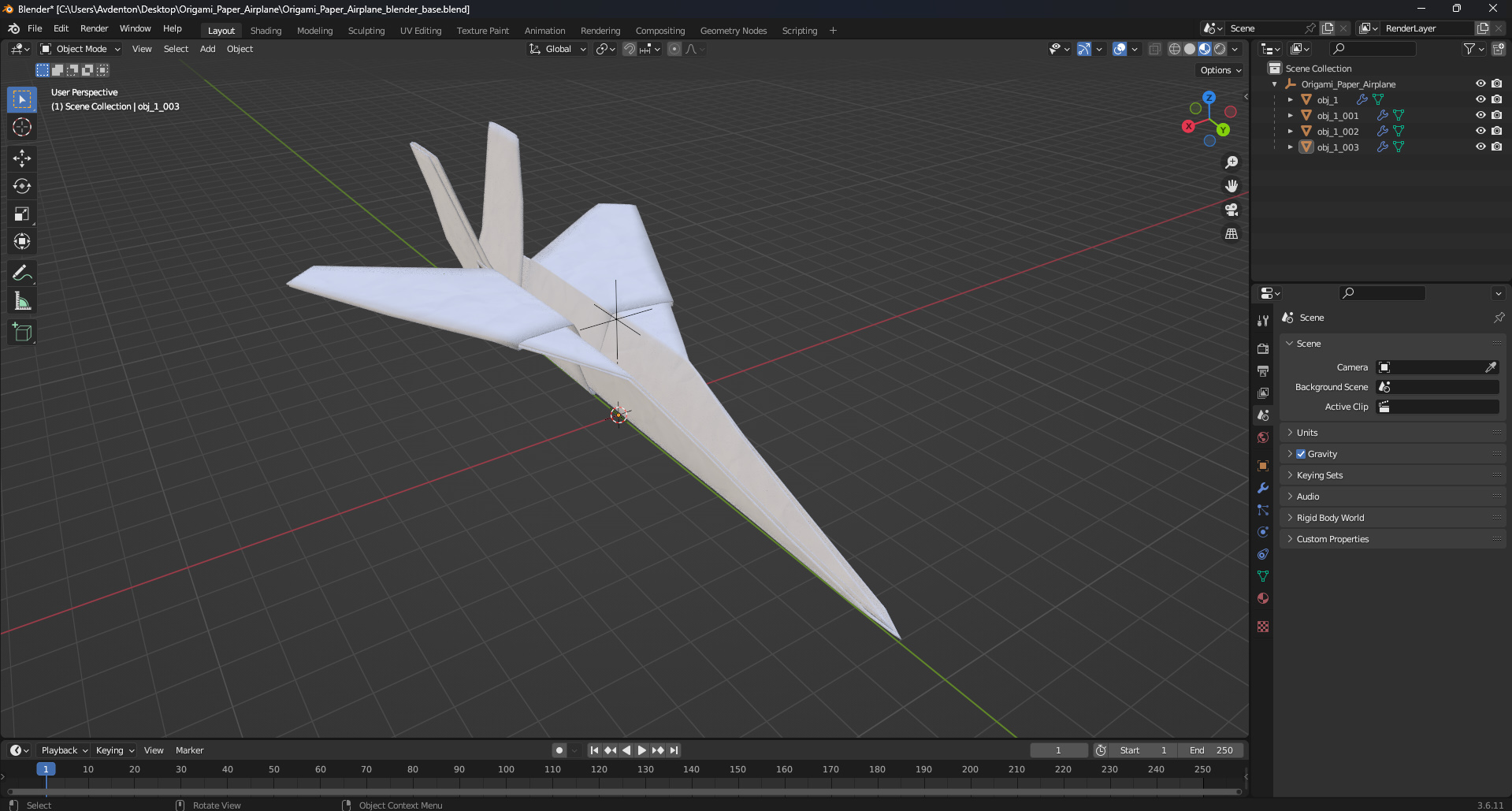The height and width of the screenshot is (811, 1512).
Task: Open the Modifier properties tab
Action: tap(1263, 488)
